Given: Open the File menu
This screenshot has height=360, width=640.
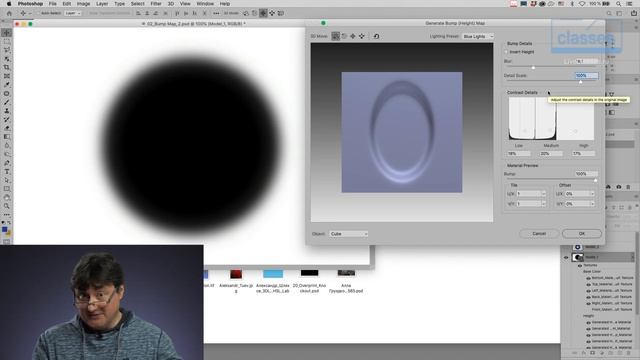Looking at the screenshot, I should tap(53, 4).
